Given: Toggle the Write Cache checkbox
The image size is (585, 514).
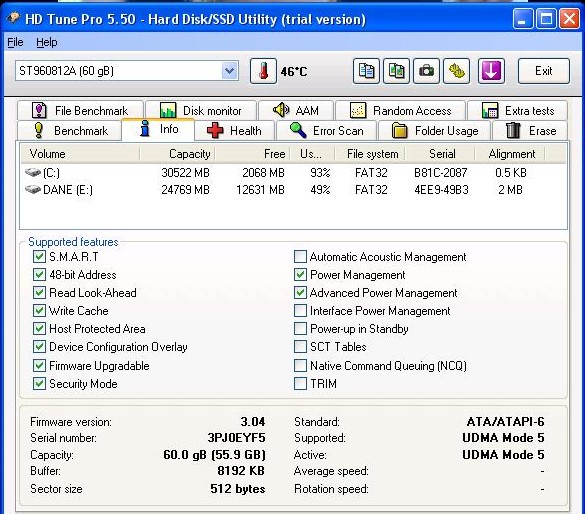Looking at the screenshot, I should coord(39,311).
